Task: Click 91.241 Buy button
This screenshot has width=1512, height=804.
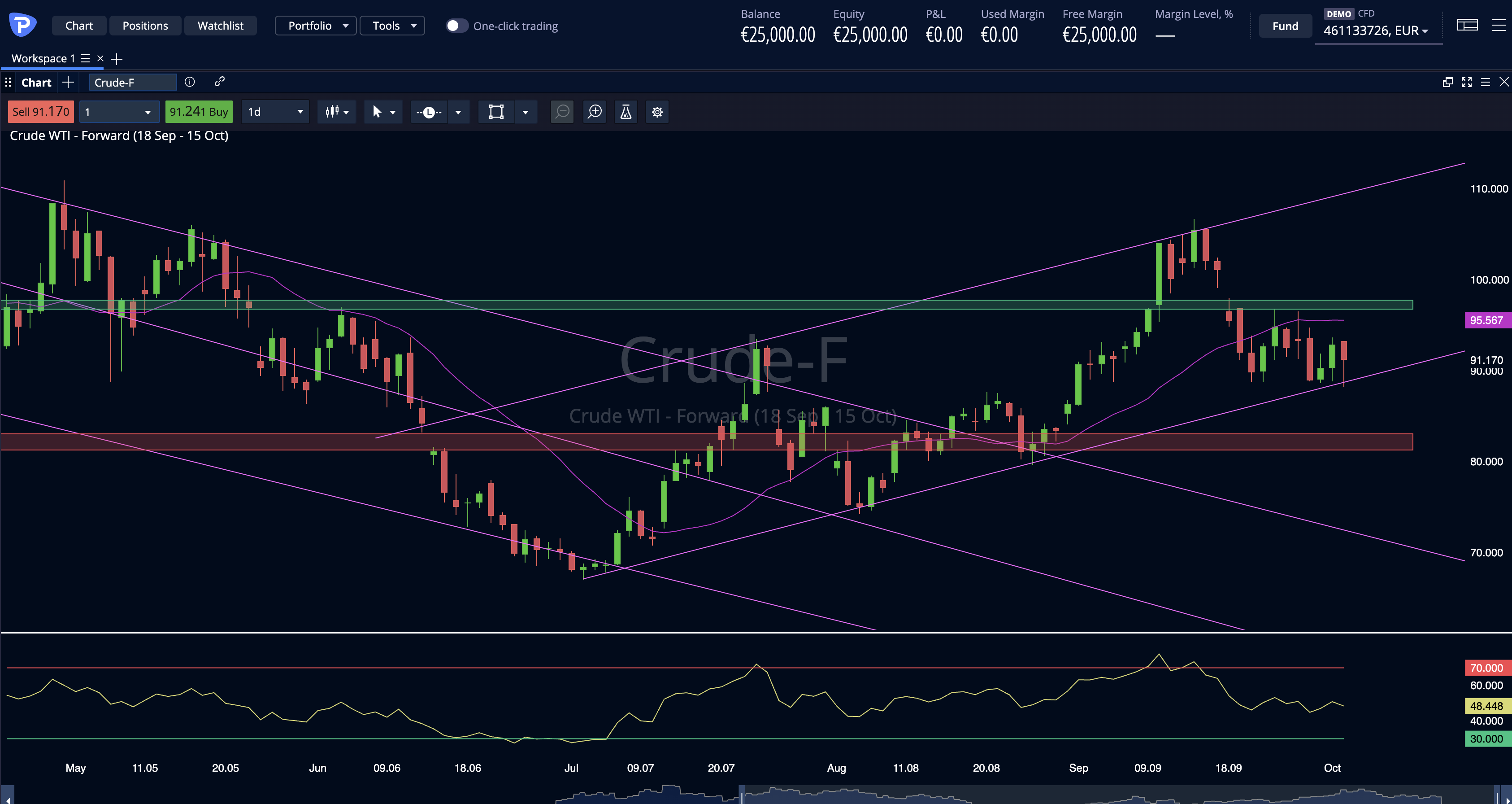Action: tap(198, 112)
